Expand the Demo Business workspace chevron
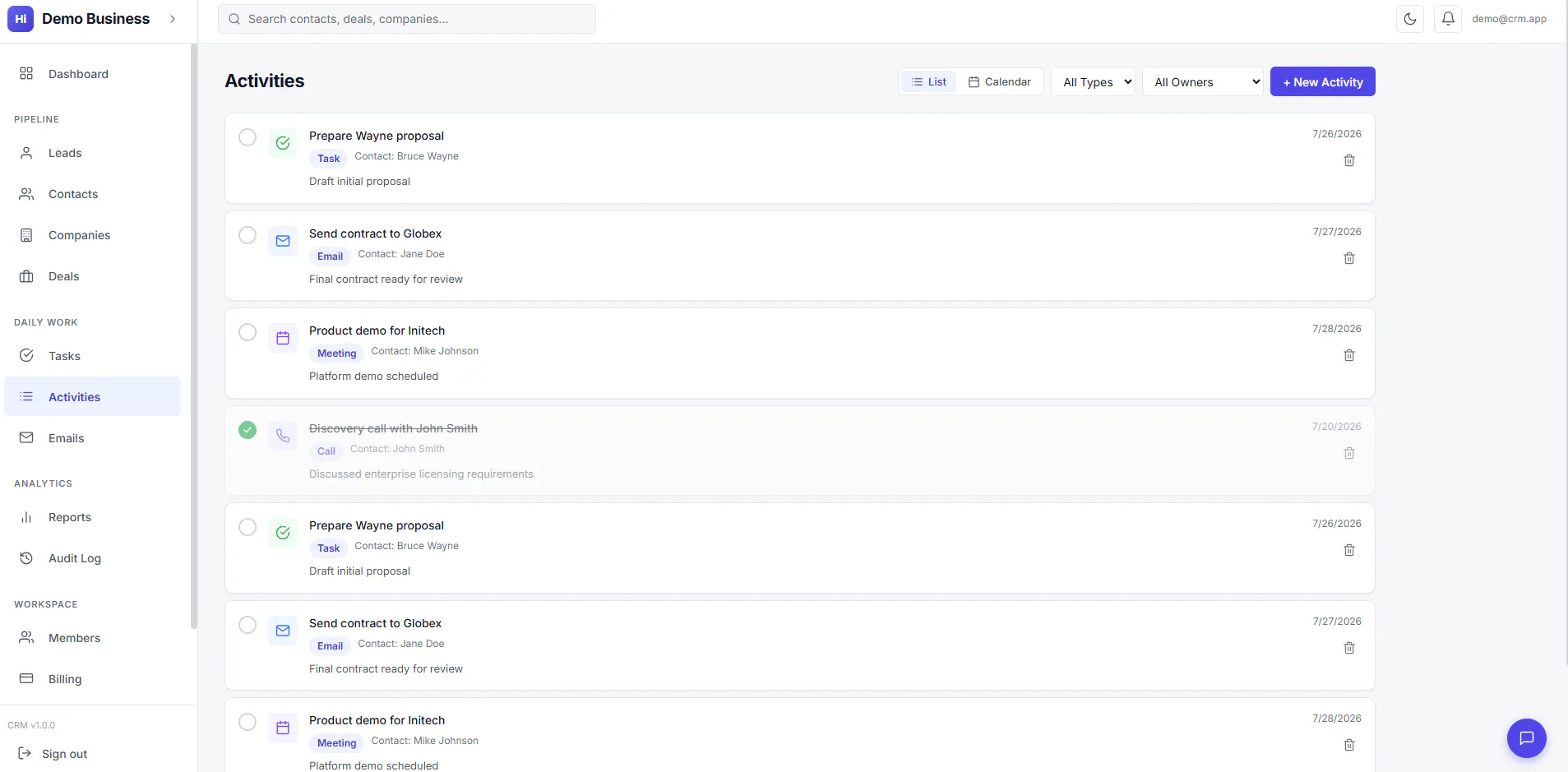 click(x=173, y=19)
